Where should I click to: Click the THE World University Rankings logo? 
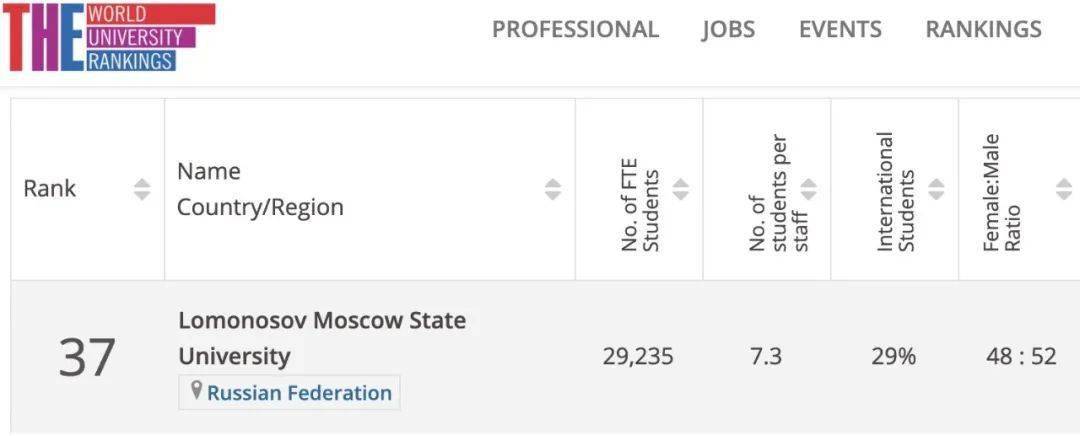coord(109,37)
